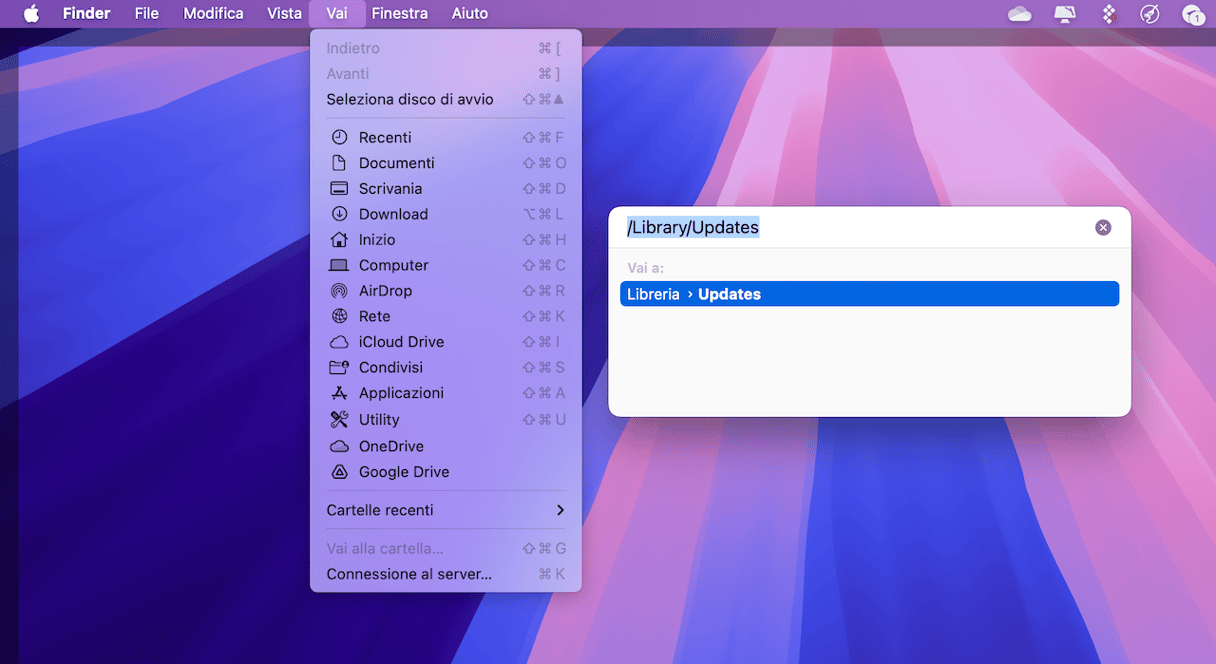Choose OneDrive from the Vai menu
Screen dimensions: 1216x664
[x=446, y=446]
